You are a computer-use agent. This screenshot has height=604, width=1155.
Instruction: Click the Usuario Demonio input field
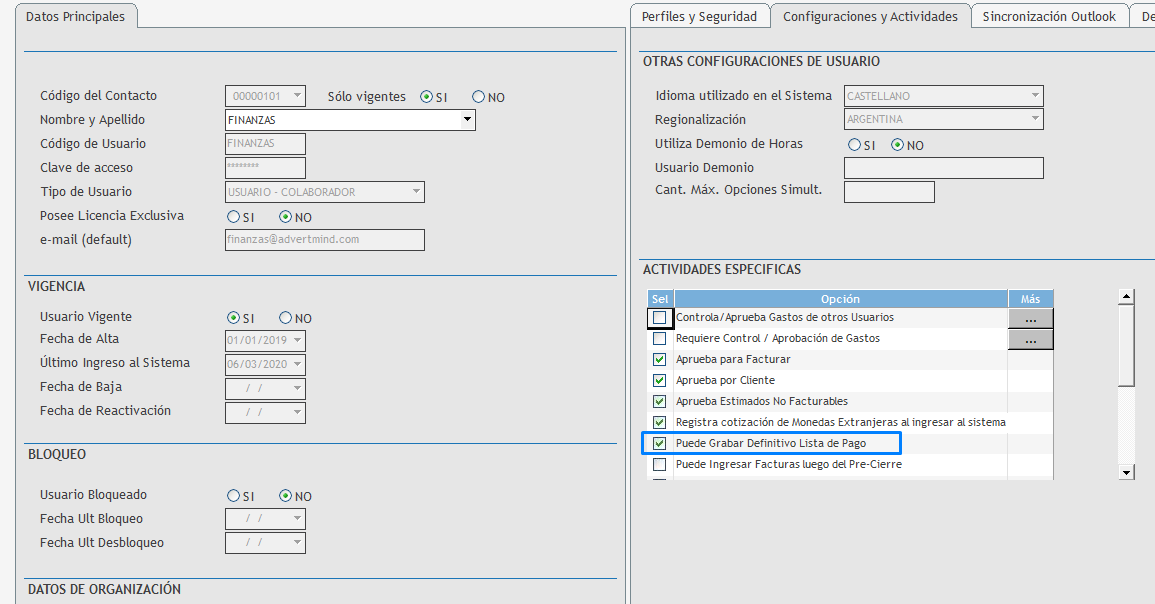coord(943,168)
